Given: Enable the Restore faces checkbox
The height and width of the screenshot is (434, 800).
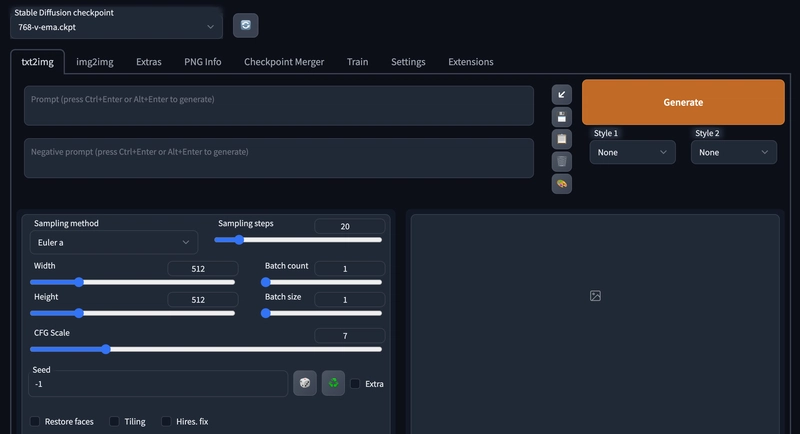Looking at the screenshot, I should (x=35, y=421).
